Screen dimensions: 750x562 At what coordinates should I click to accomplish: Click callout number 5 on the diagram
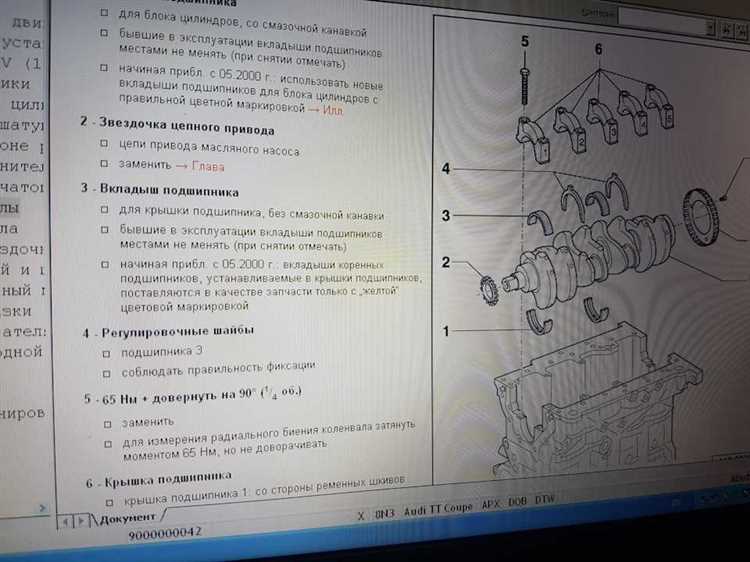pos(525,41)
